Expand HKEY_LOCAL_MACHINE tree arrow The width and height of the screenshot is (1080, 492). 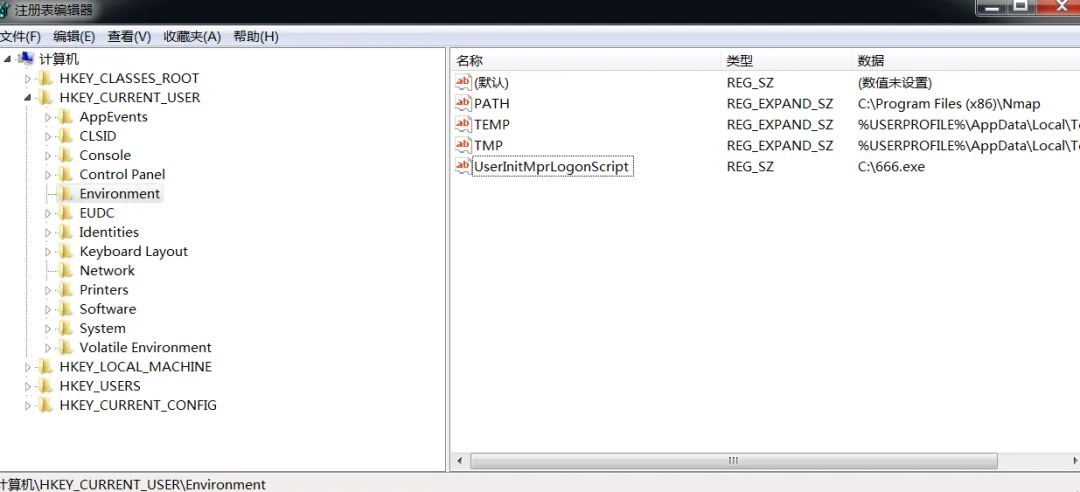[28, 367]
